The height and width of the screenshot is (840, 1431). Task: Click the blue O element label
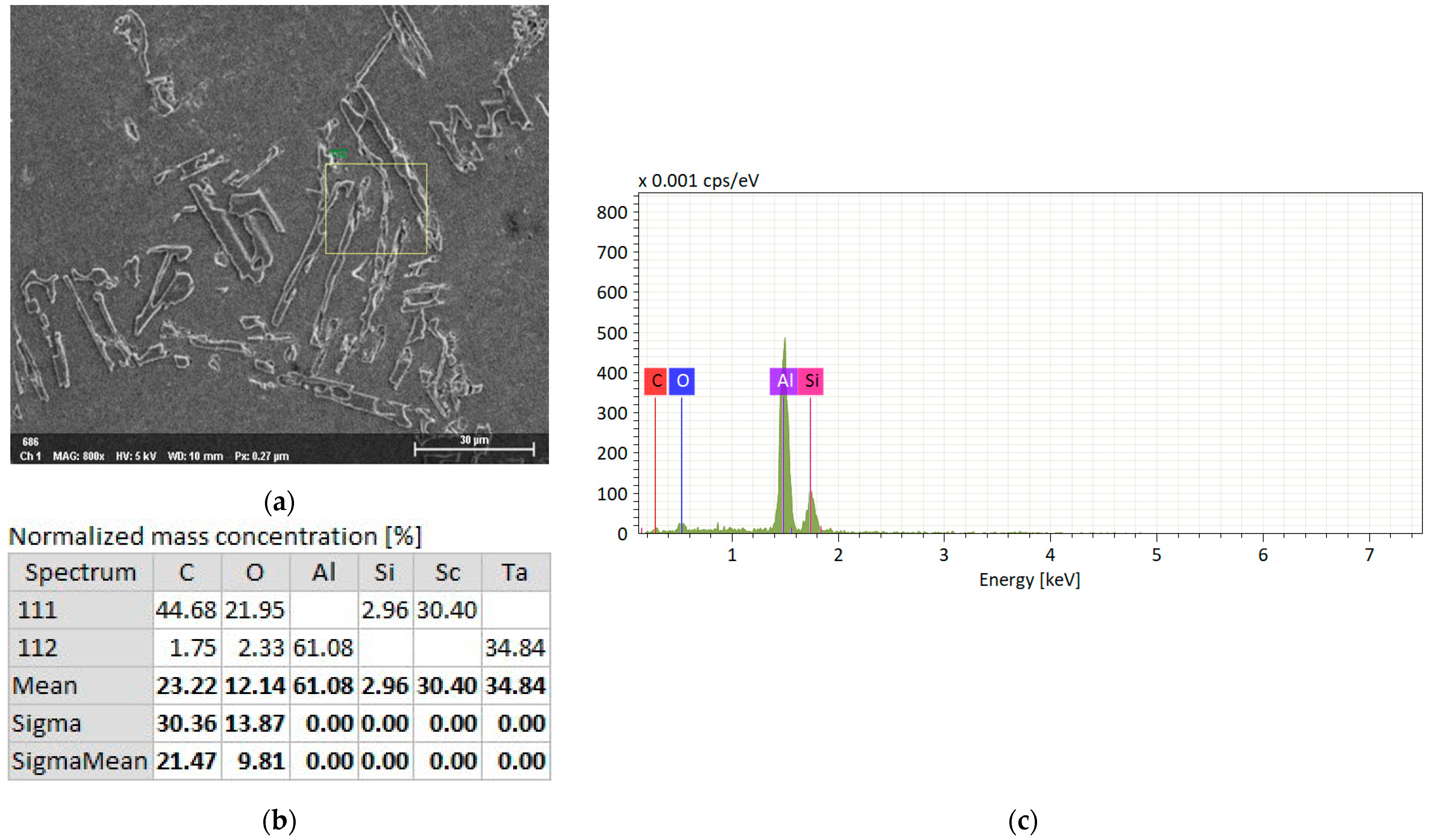(x=682, y=381)
